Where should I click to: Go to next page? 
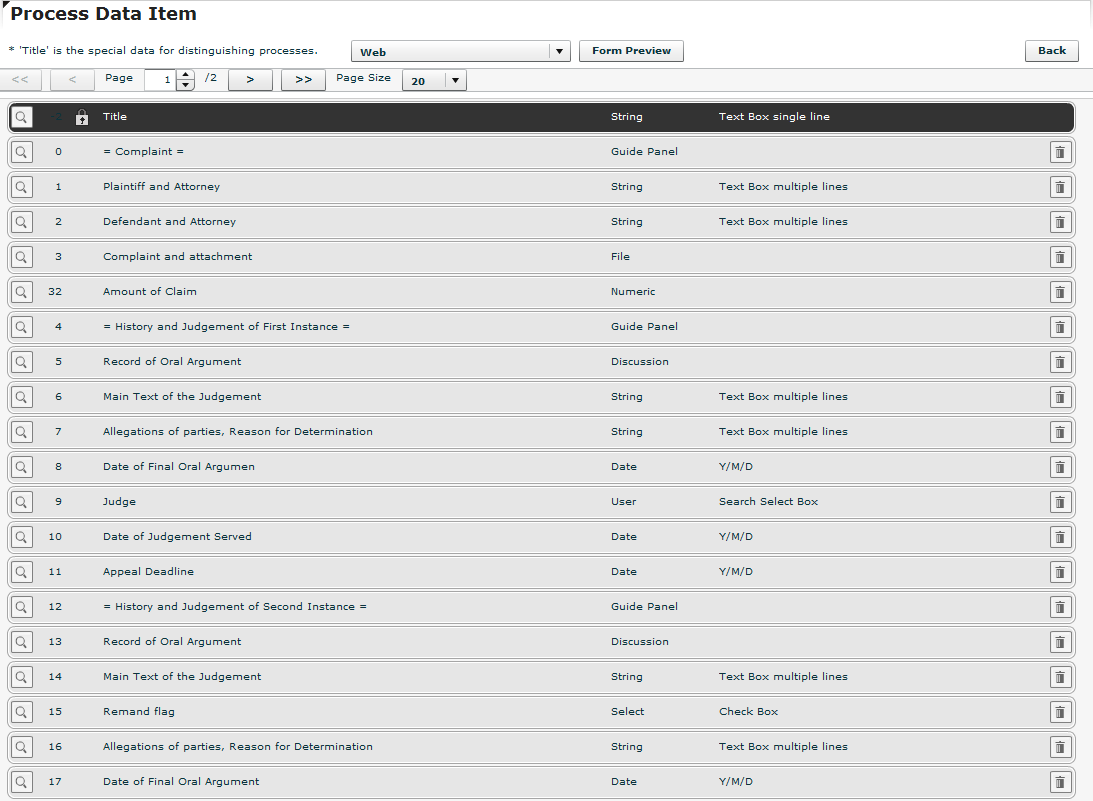point(250,80)
